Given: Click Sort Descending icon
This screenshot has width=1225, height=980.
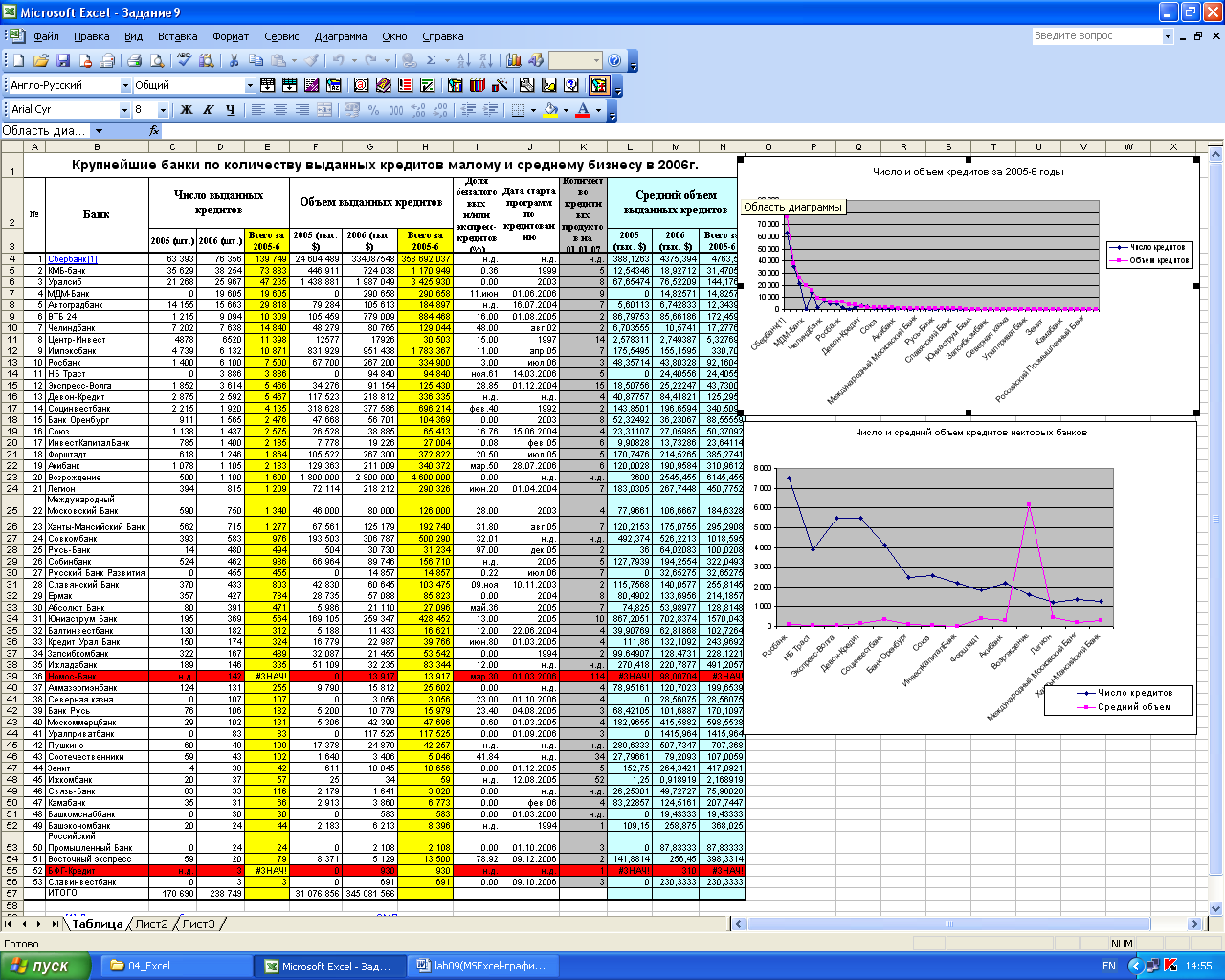Looking at the screenshot, I should pyautogui.click(x=488, y=60).
